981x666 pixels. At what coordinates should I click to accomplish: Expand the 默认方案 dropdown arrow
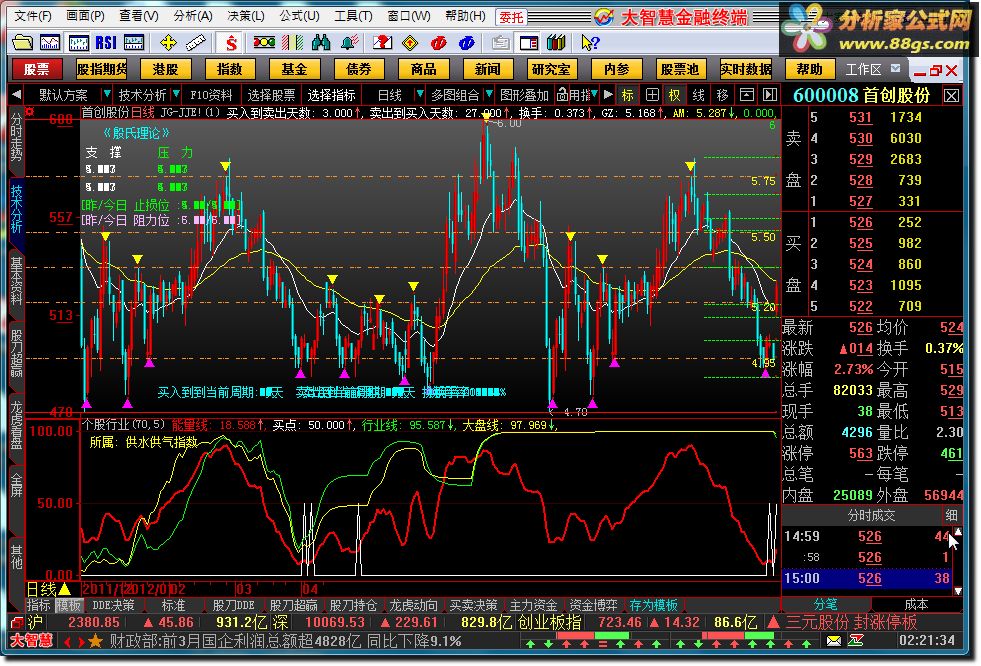pos(107,94)
